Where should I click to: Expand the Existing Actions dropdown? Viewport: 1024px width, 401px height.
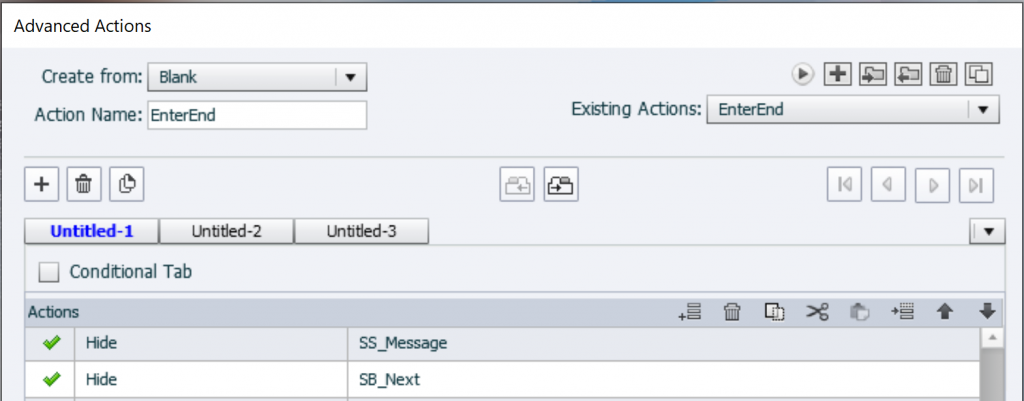[x=983, y=109]
